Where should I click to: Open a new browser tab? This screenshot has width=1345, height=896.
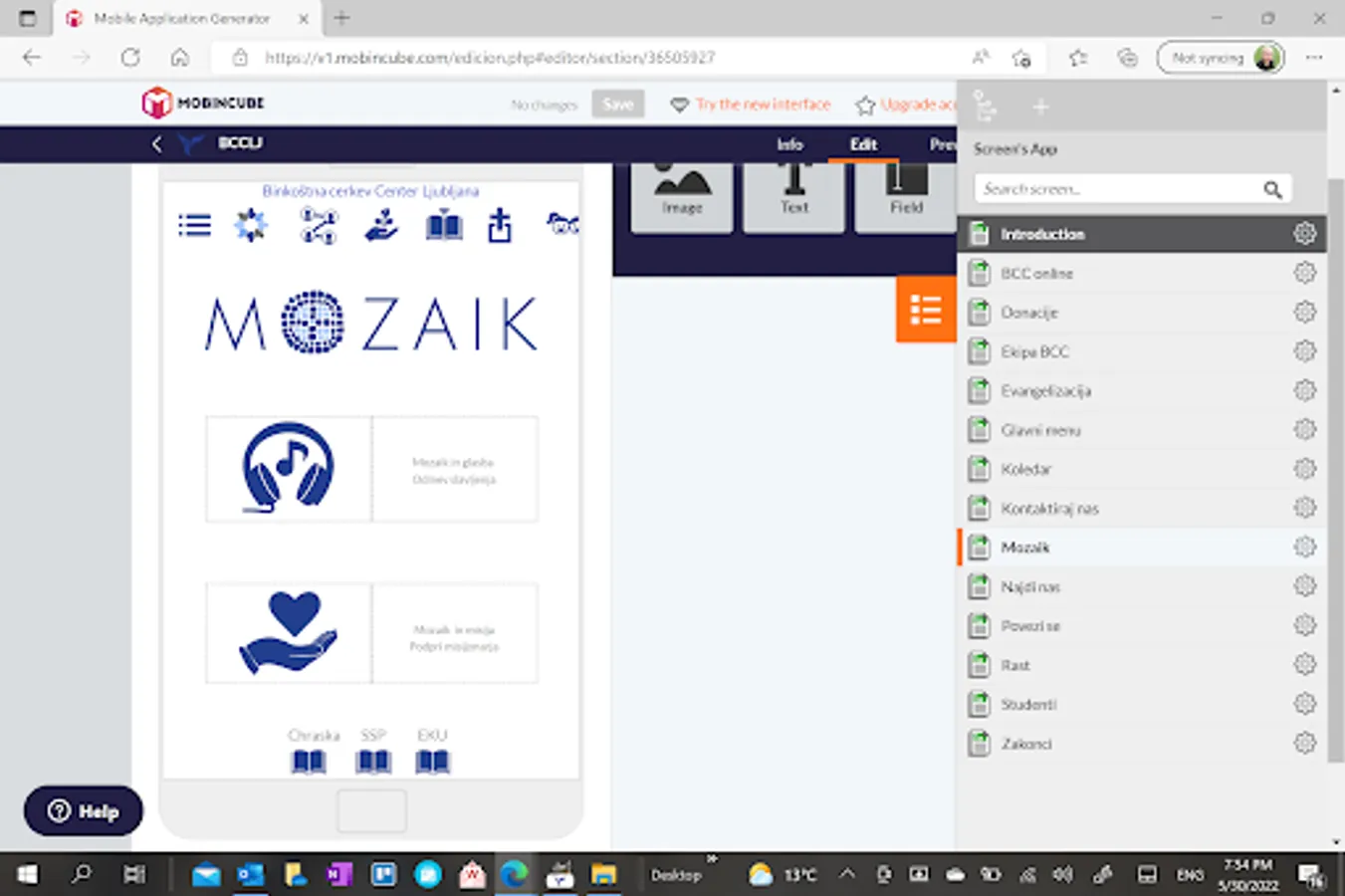(x=341, y=18)
